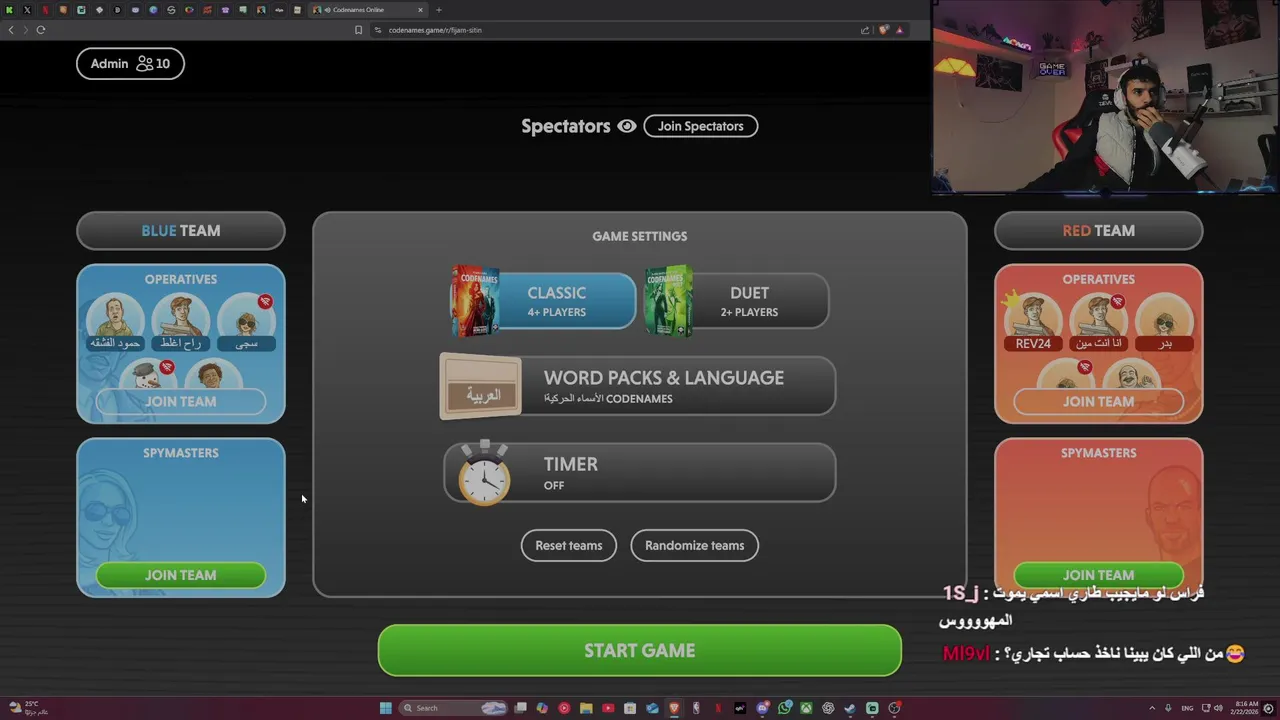
Task: Toggle the Spectators eye icon
Action: point(627,126)
